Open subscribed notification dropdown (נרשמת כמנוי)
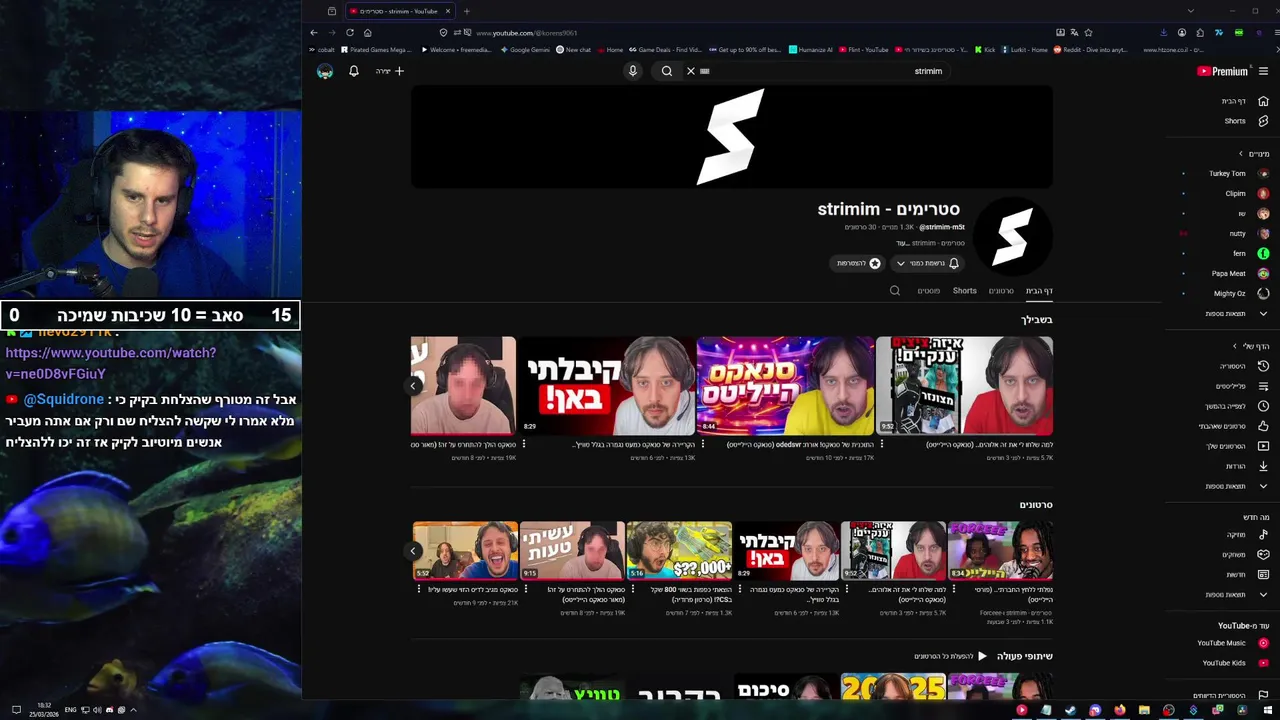 pyautogui.click(x=926, y=263)
